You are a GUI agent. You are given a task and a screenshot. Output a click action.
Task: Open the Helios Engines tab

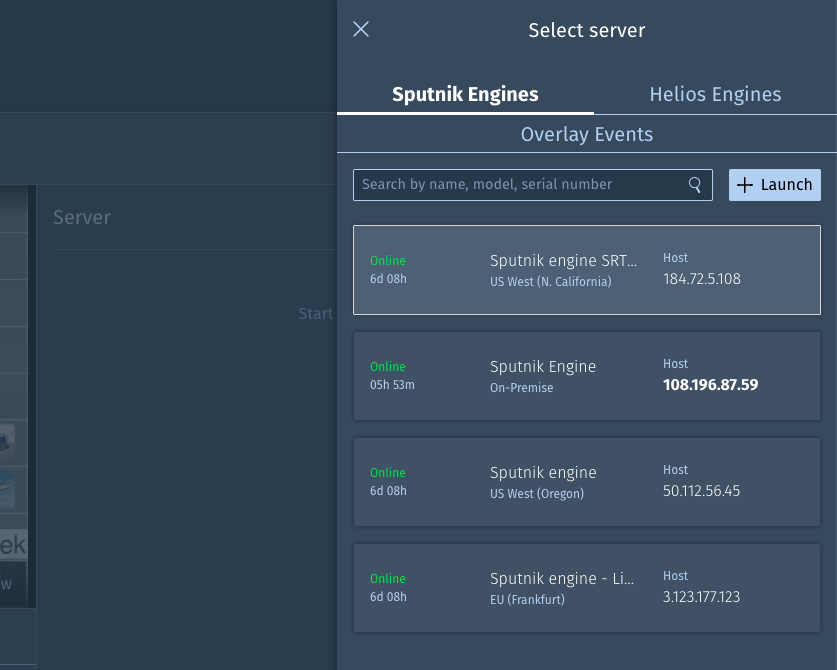[x=715, y=95]
